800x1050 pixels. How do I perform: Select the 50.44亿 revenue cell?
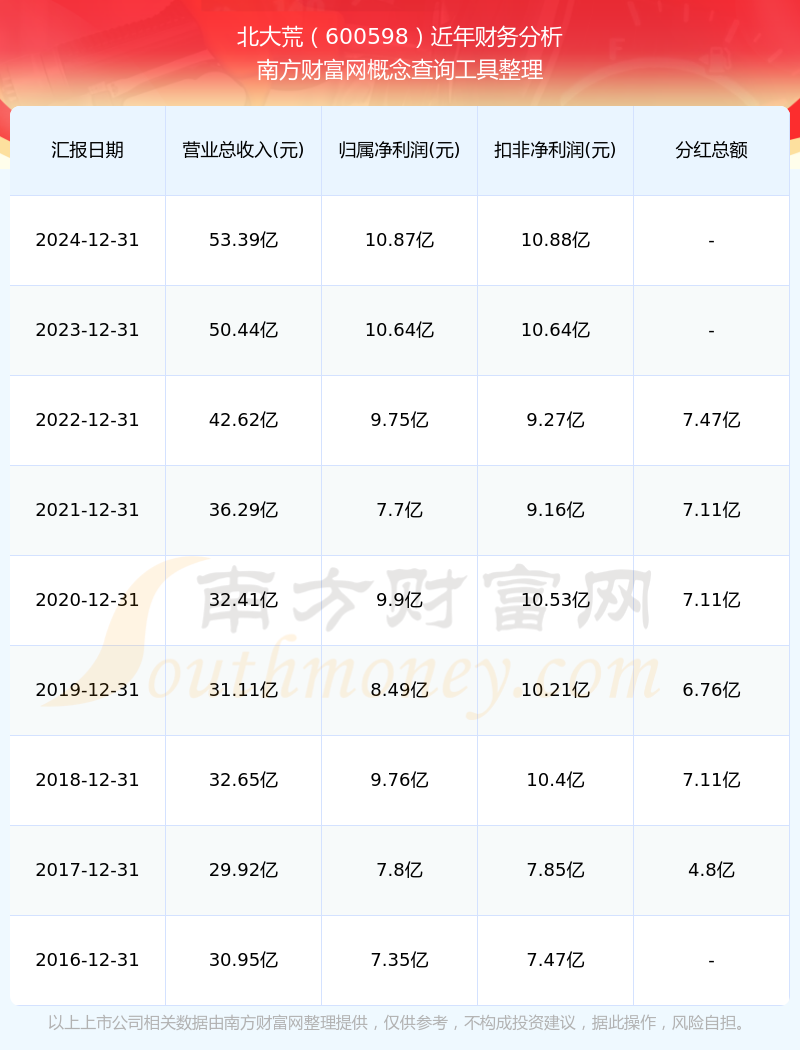click(244, 330)
